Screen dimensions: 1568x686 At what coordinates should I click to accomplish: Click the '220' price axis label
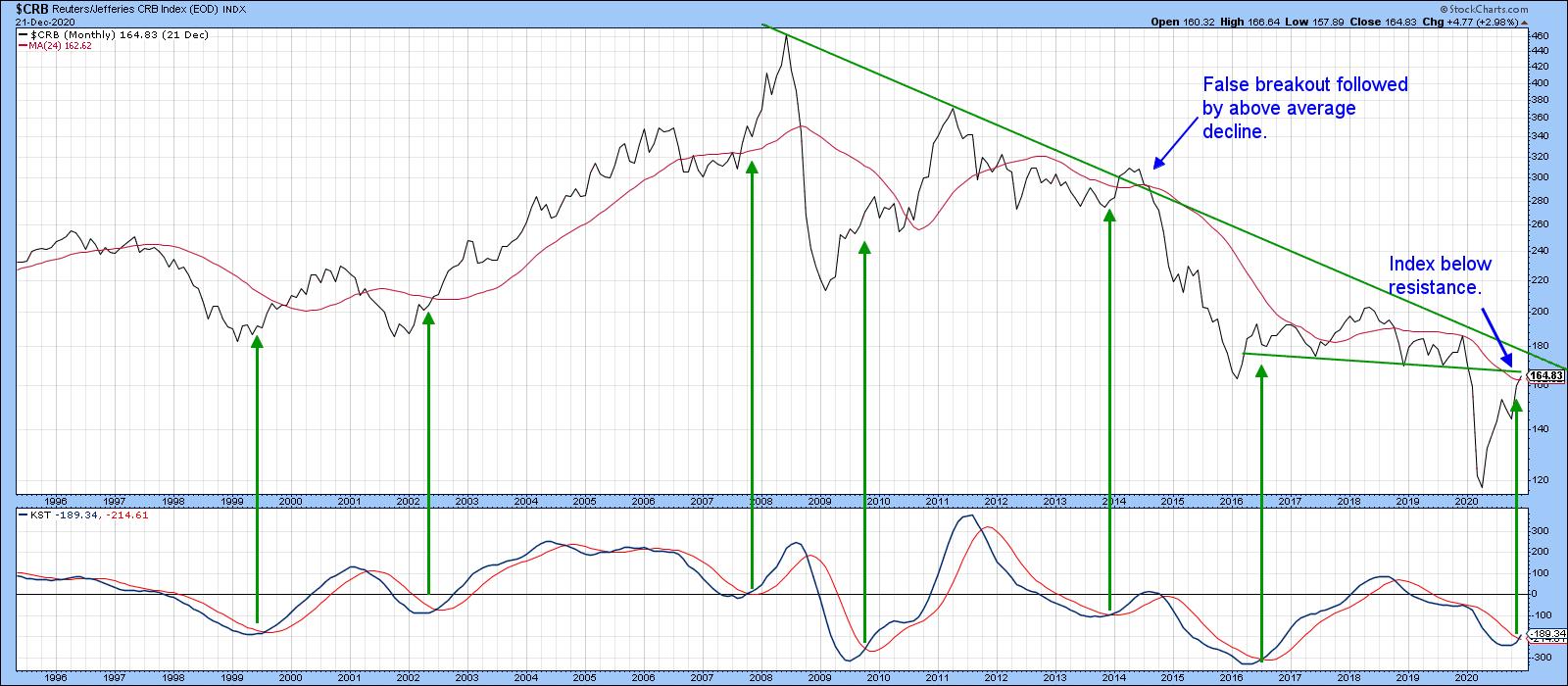[x=1538, y=280]
